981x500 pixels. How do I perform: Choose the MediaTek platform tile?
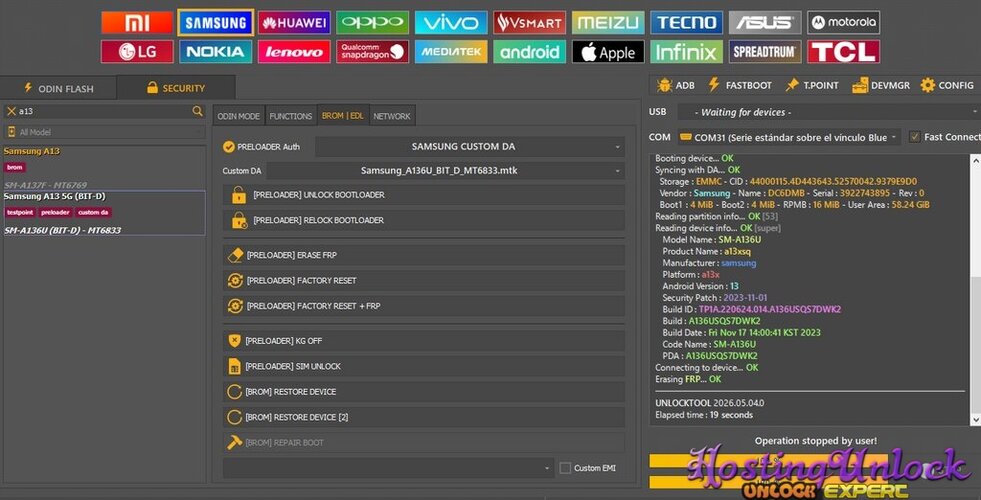(x=450, y=52)
